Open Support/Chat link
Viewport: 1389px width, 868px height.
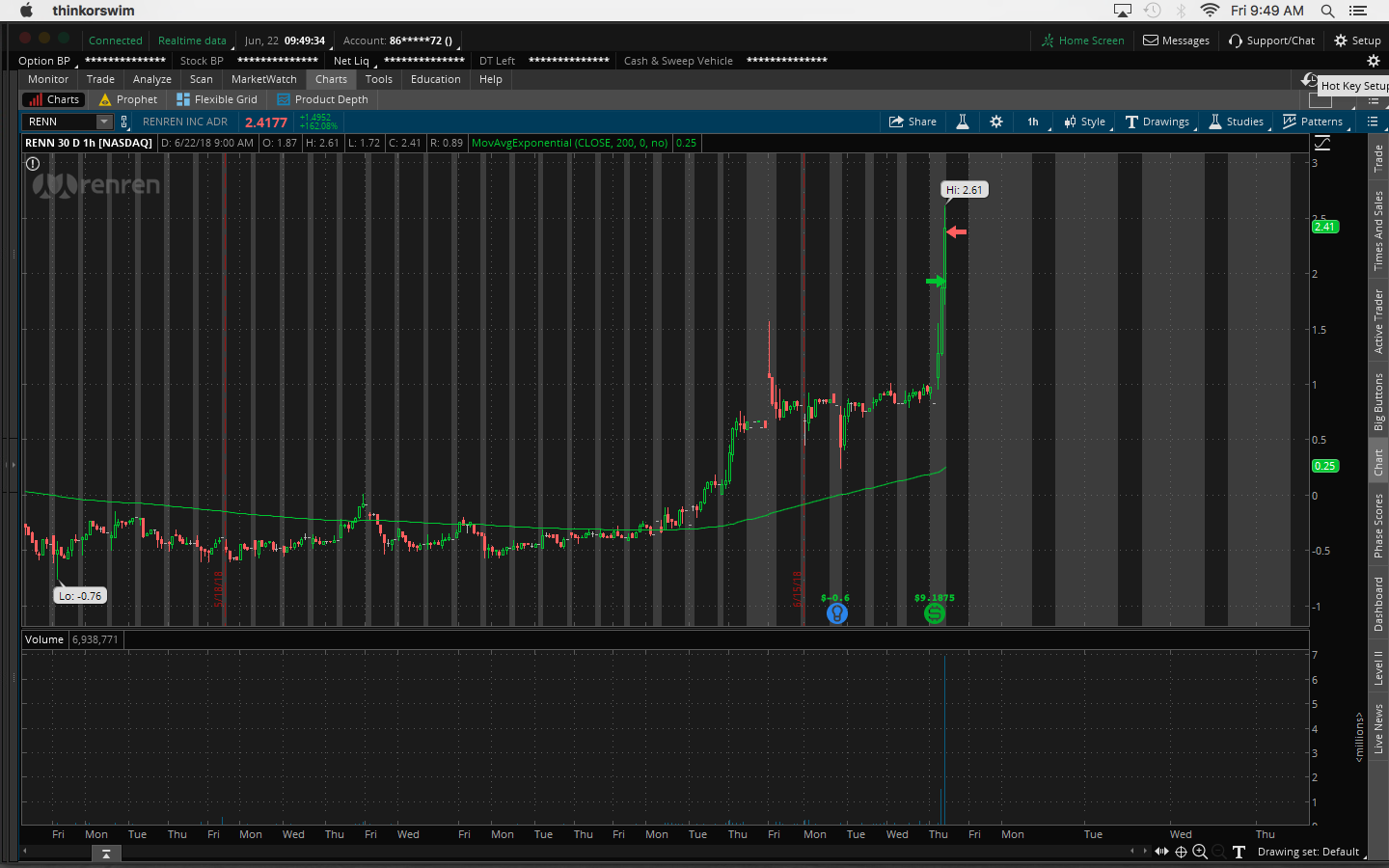(x=1271, y=41)
